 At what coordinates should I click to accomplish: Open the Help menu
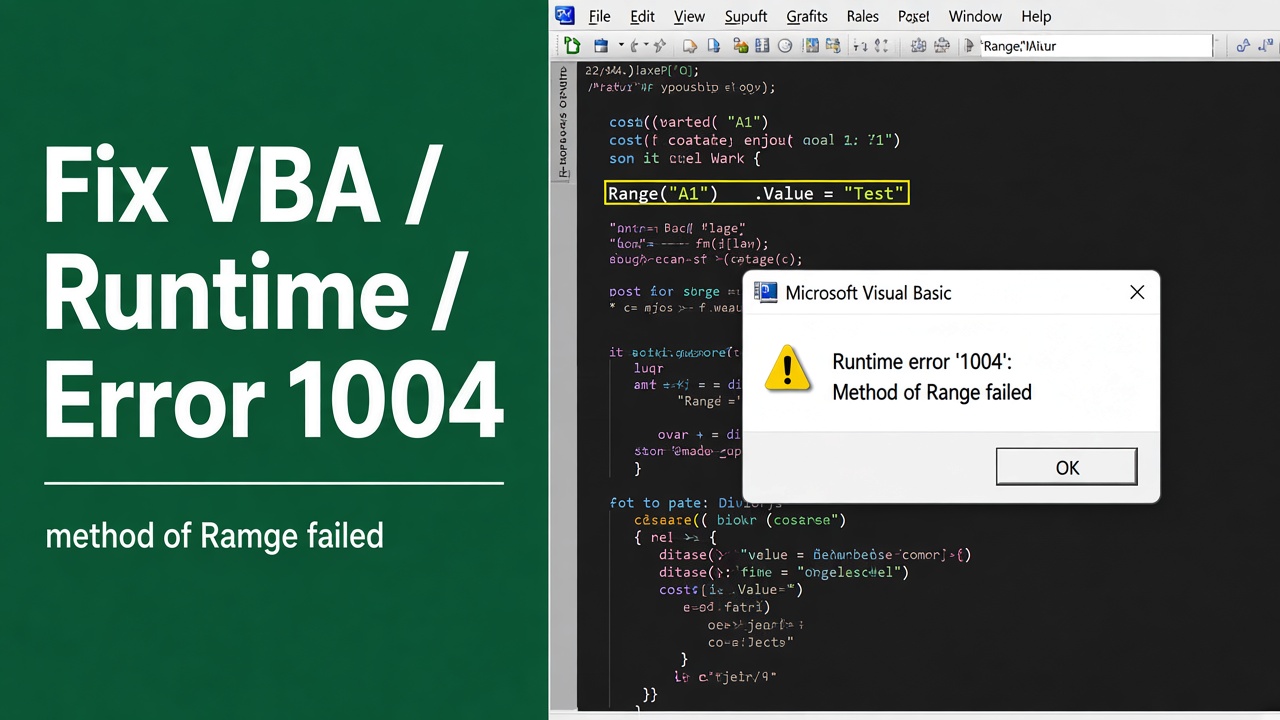1036,16
